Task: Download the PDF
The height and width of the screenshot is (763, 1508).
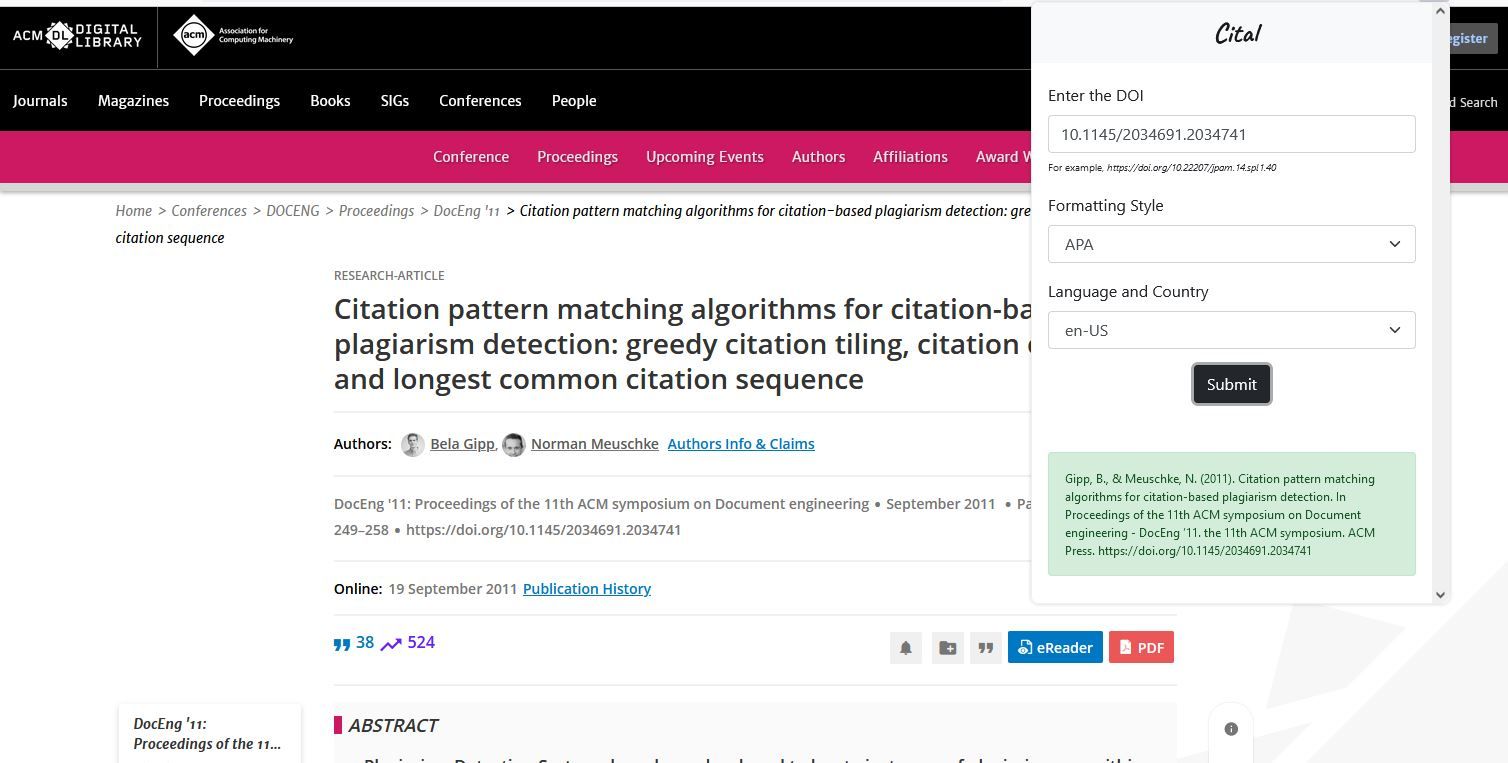Action: pyautogui.click(x=1141, y=648)
